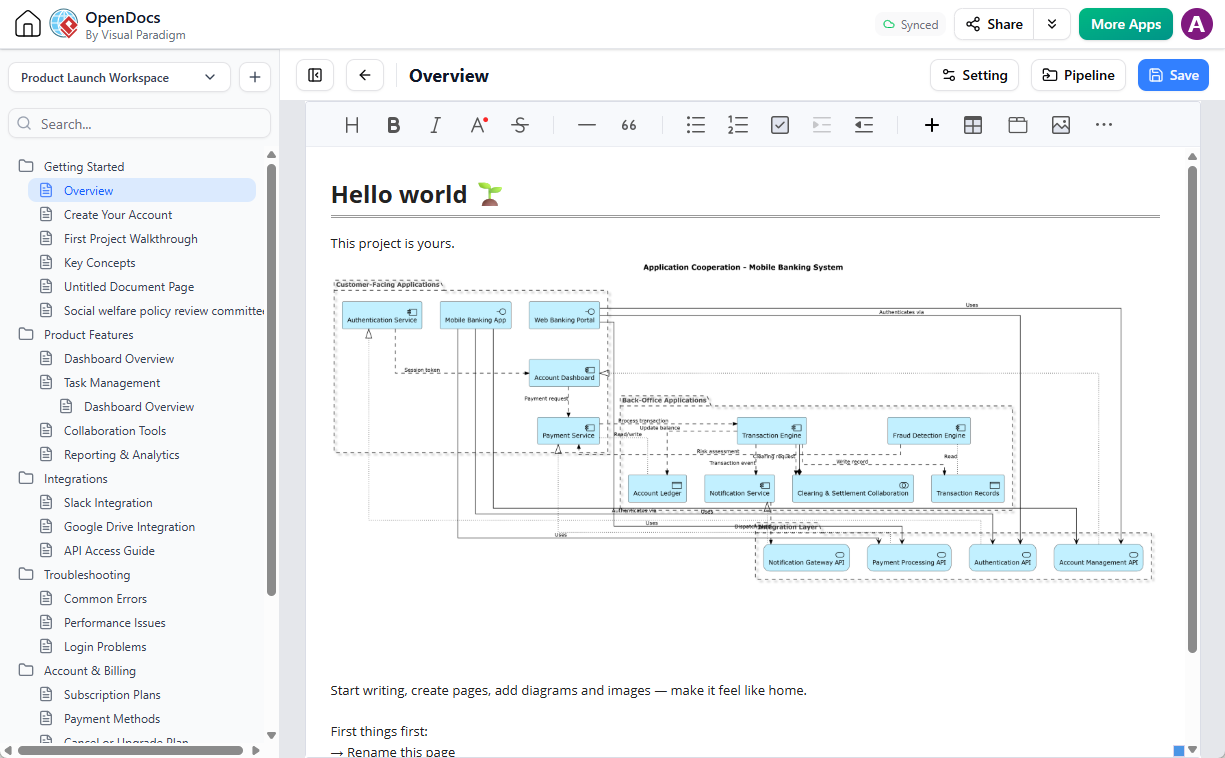Image resolution: width=1225 pixels, height=758 pixels.
Task: Toggle bold formatting
Action: (x=394, y=125)
